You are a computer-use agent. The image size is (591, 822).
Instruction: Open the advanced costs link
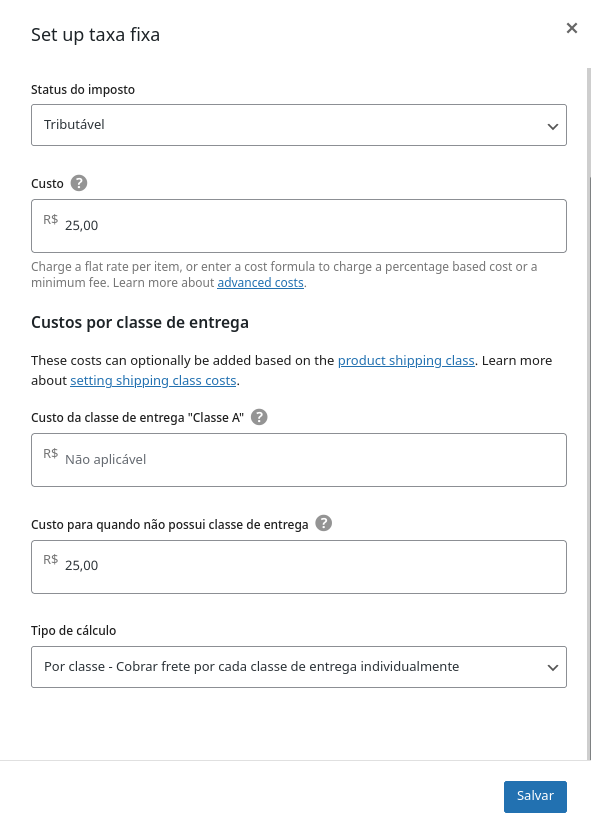261,283
